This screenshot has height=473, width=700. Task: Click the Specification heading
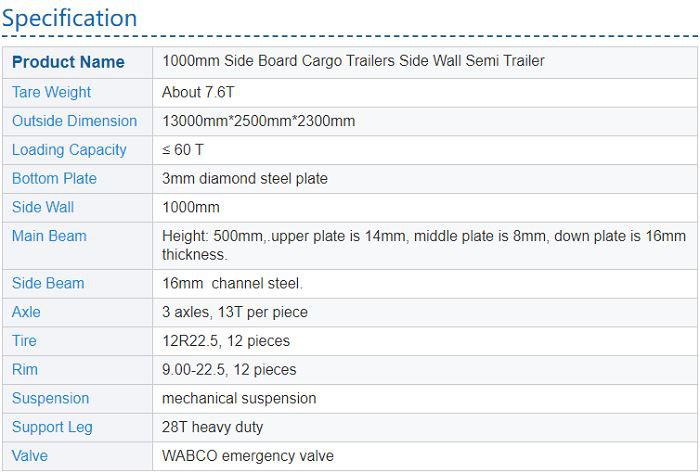pos(69,18)
